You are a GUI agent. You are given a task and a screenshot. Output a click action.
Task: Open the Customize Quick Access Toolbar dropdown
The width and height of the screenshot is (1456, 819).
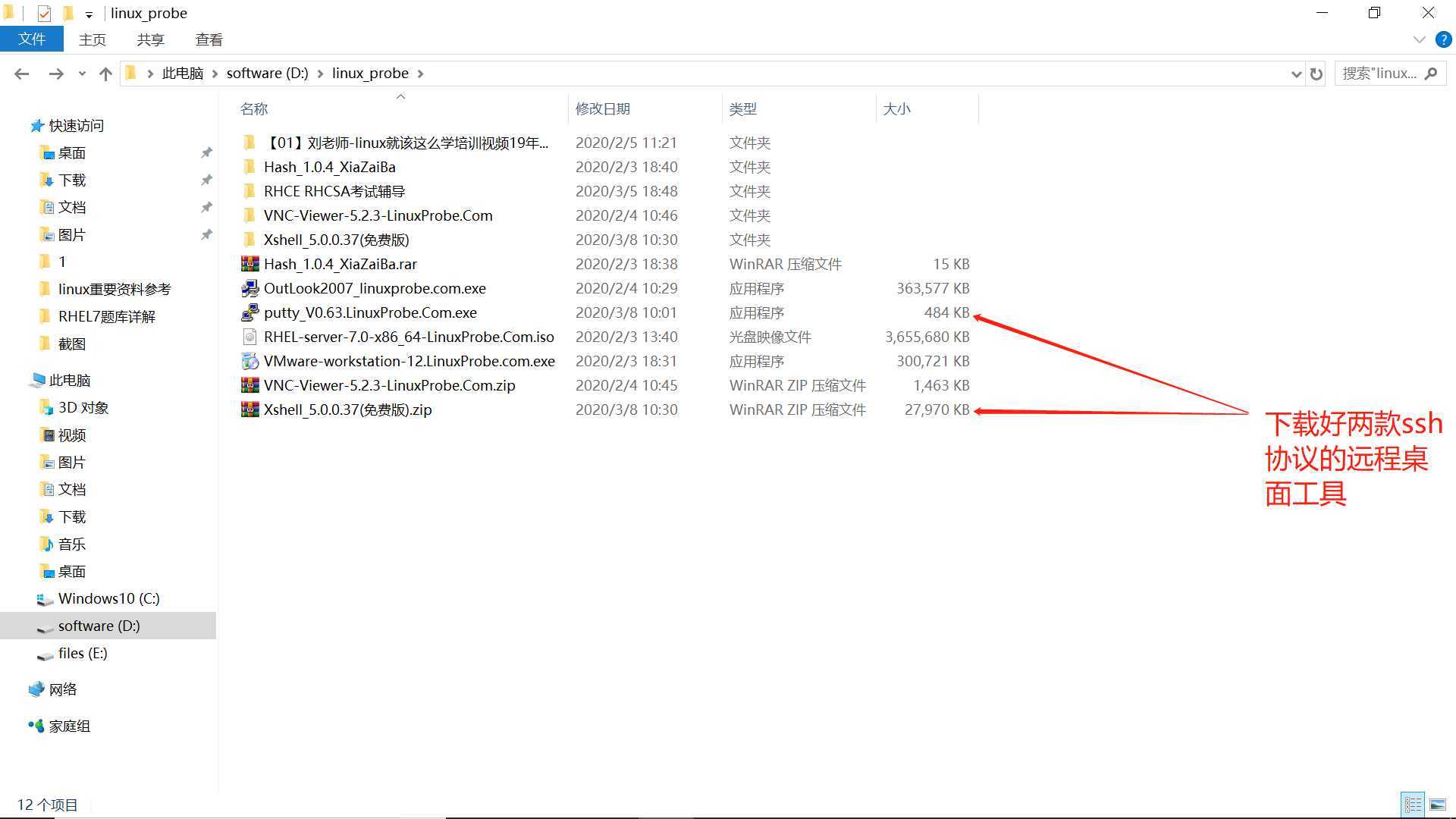click(89, 14)
